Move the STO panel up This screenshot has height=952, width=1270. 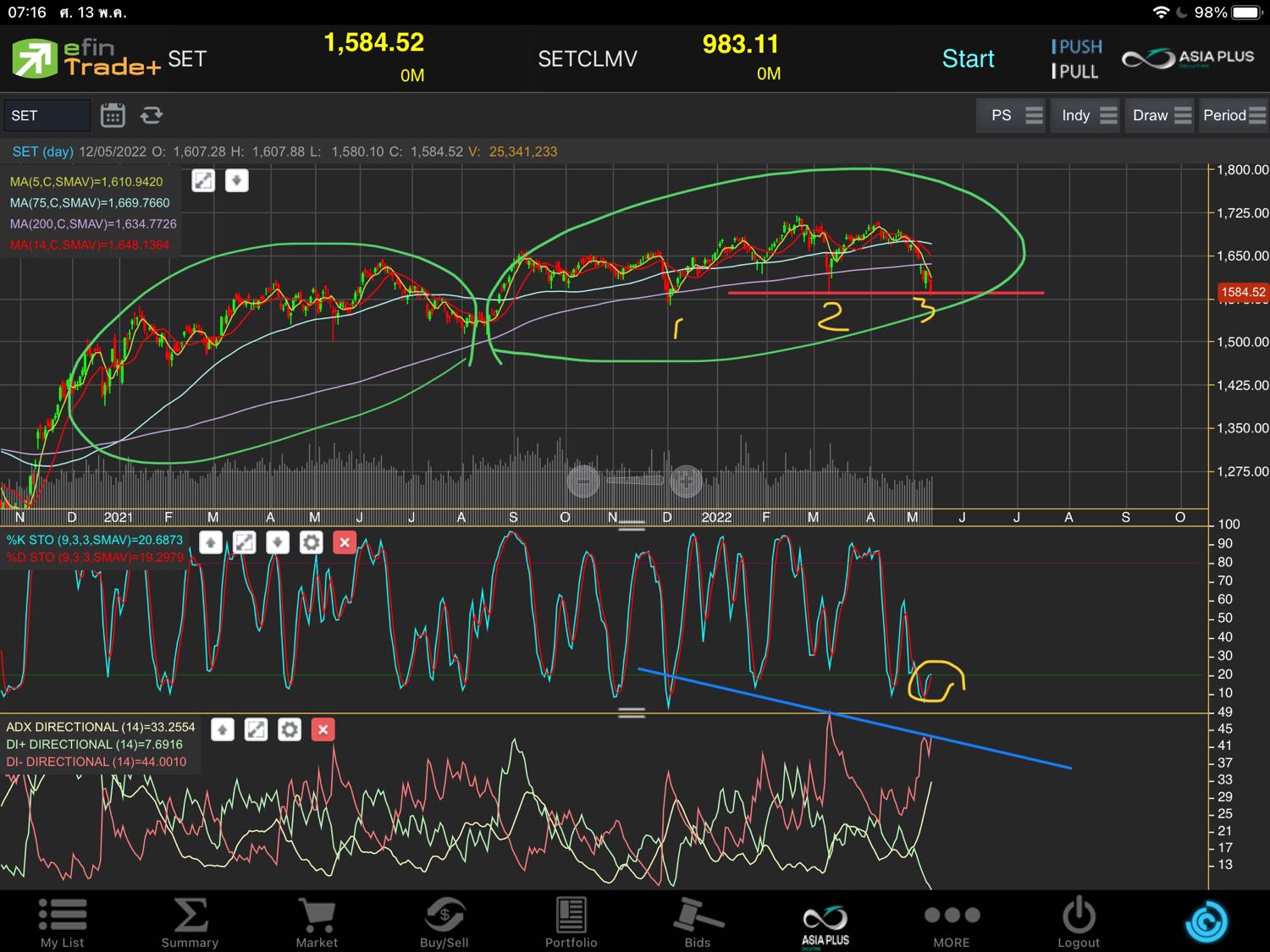tap(211, 542)
